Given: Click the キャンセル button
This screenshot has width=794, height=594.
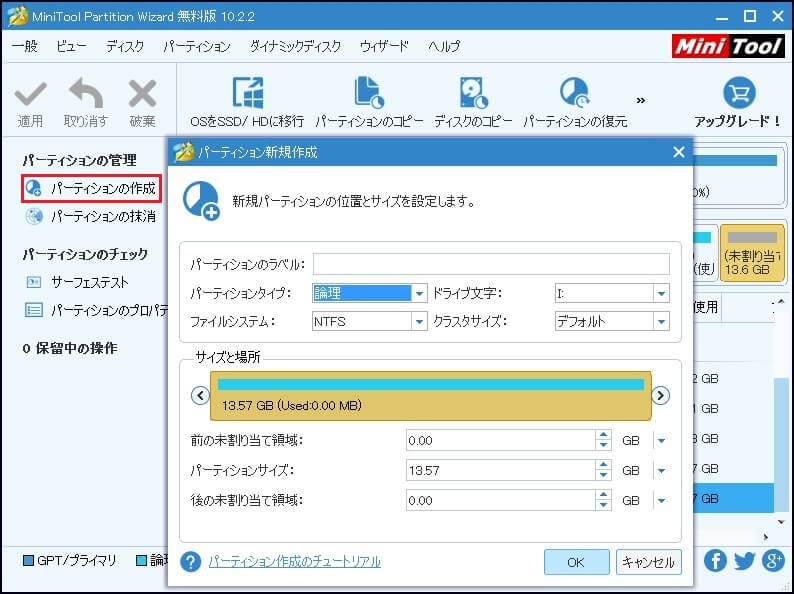Looking at the screenshot, I should pyautogui.click(x=649, y=562).
